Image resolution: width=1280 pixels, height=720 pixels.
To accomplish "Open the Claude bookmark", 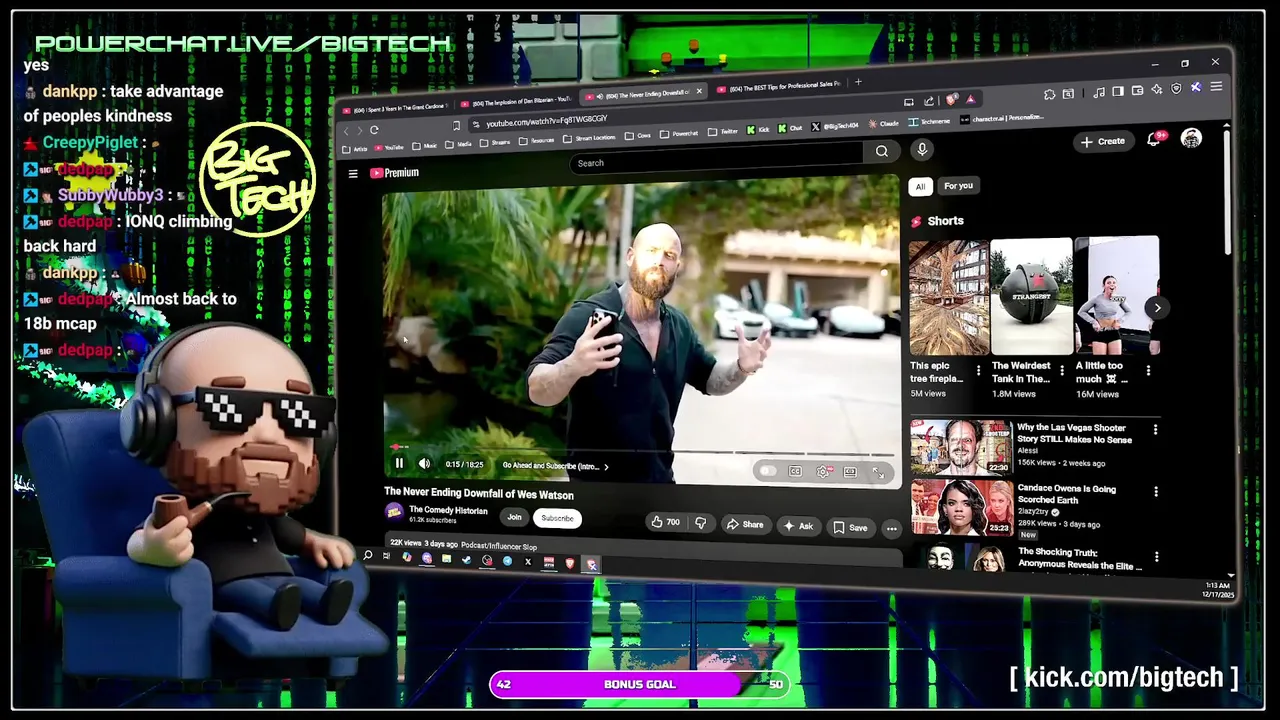I will tap(882, 124).
